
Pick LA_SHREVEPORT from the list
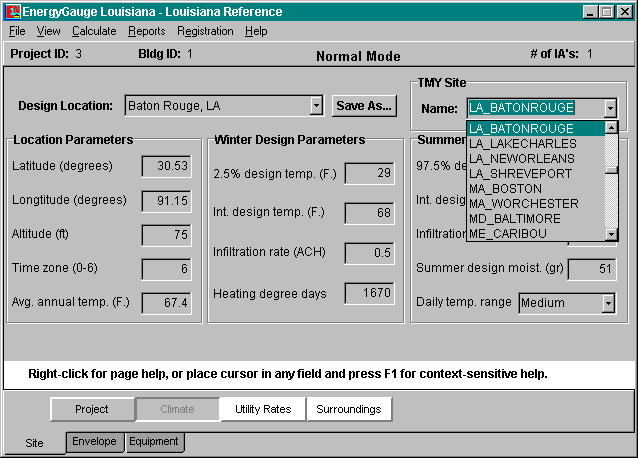tap(535, 174)
